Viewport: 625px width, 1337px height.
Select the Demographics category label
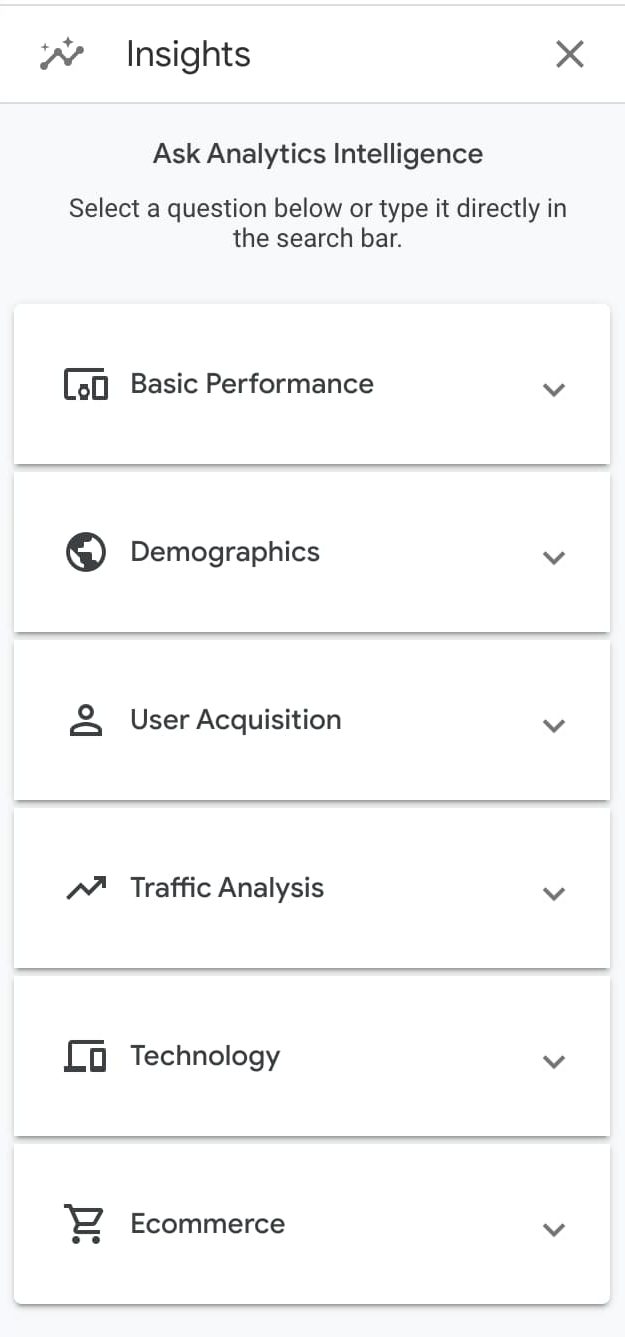tap(225, 553)
